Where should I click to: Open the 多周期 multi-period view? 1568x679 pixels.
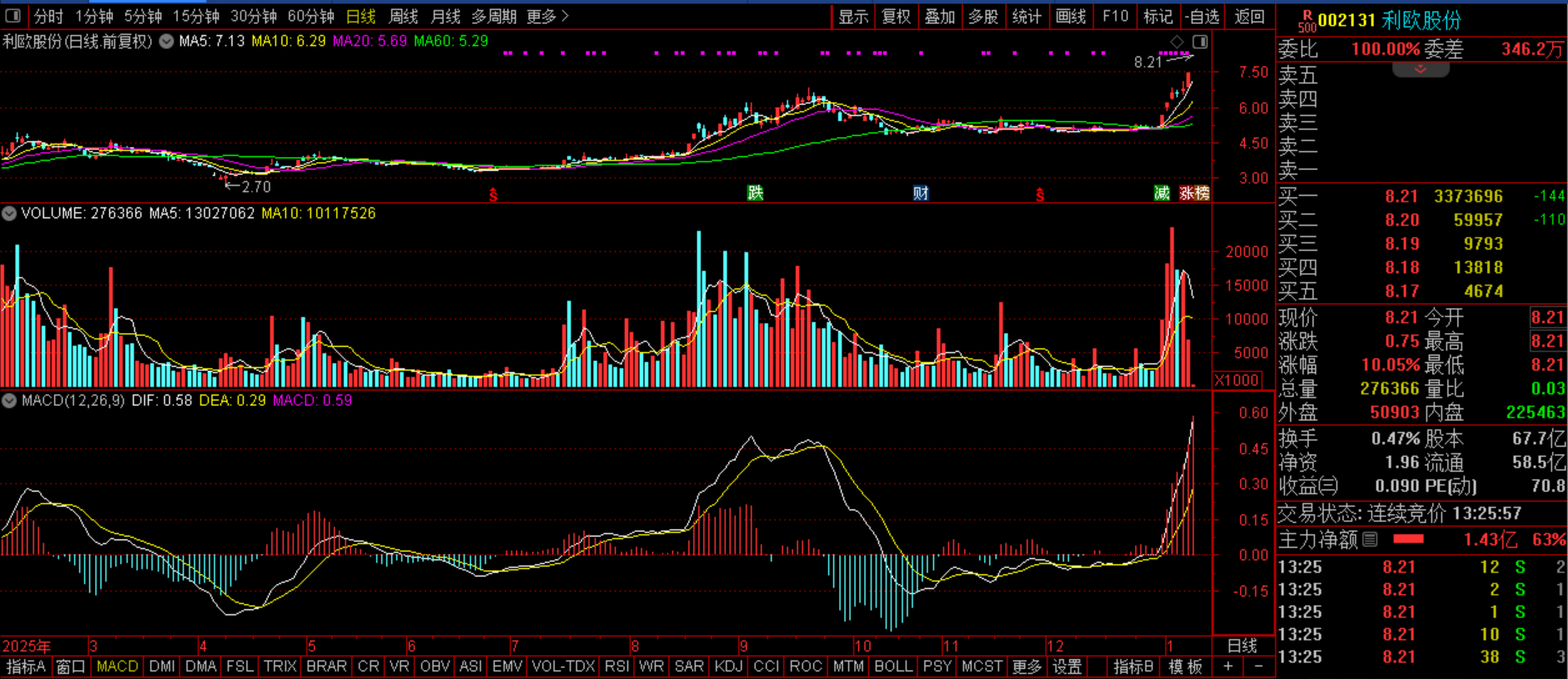click(494, 16)
